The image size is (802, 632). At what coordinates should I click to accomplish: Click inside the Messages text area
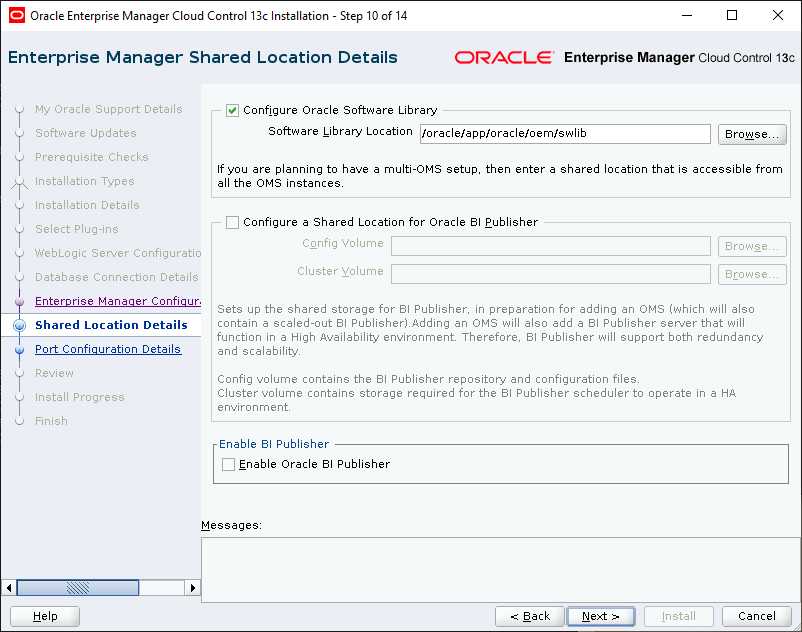501,570
